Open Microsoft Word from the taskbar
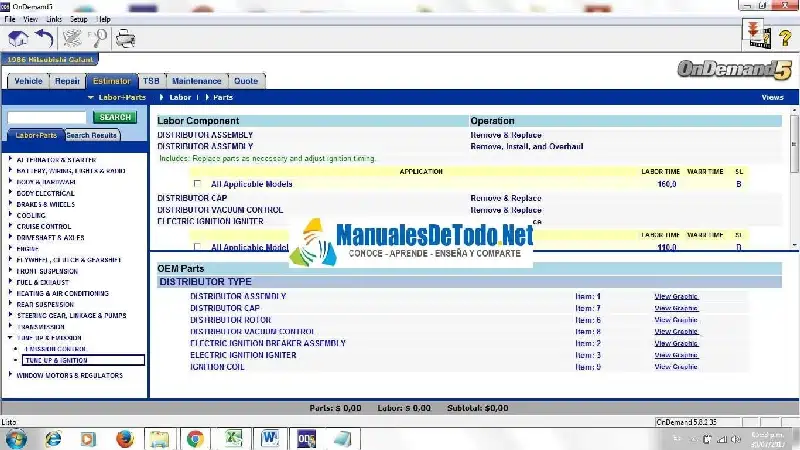The image size is (800, 450). coord(268,438)
